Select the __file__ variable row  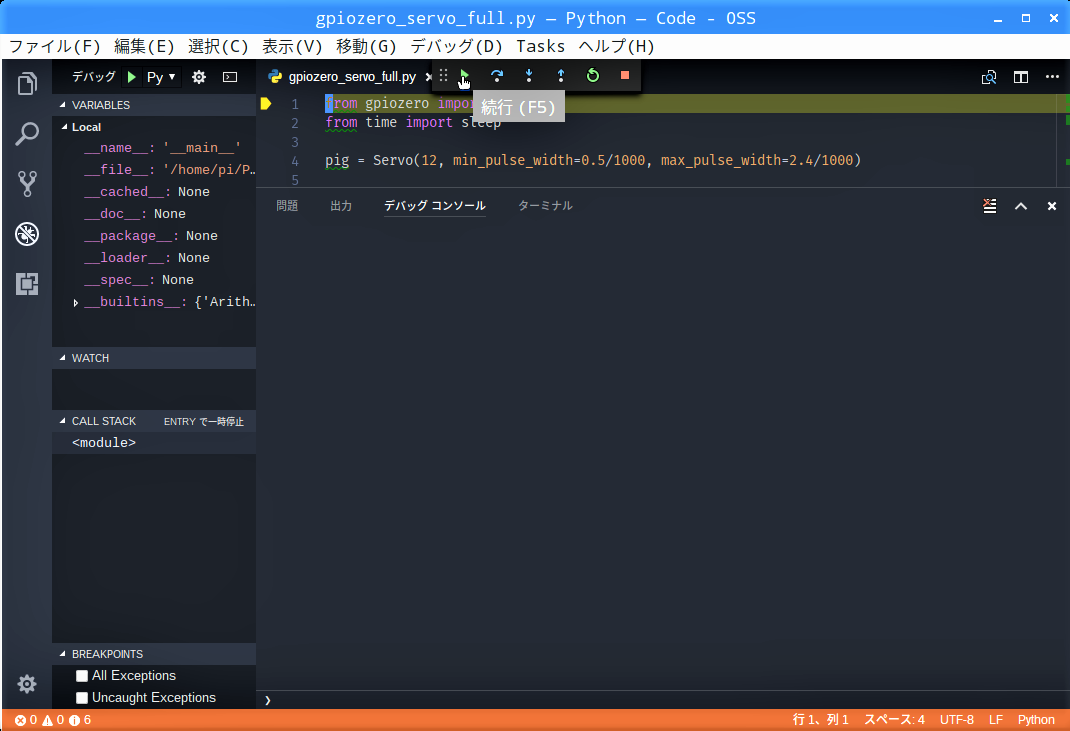154,170
